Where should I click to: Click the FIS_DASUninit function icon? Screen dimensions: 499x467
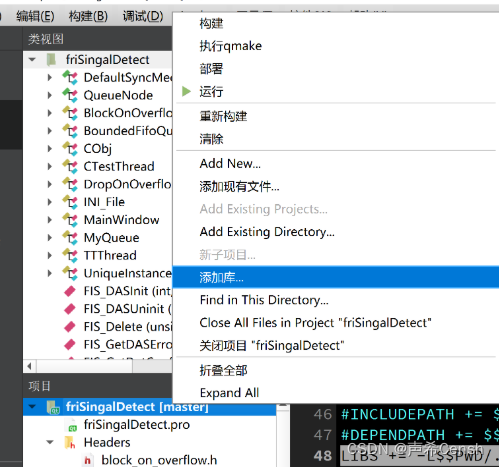coord(70,309)
